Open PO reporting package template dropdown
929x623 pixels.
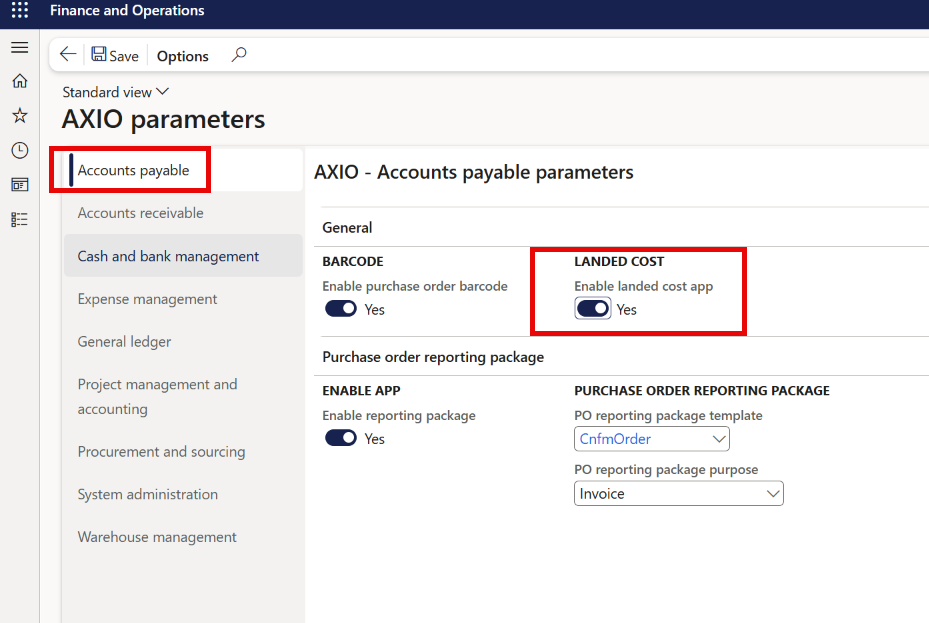(x=719, y=439)
